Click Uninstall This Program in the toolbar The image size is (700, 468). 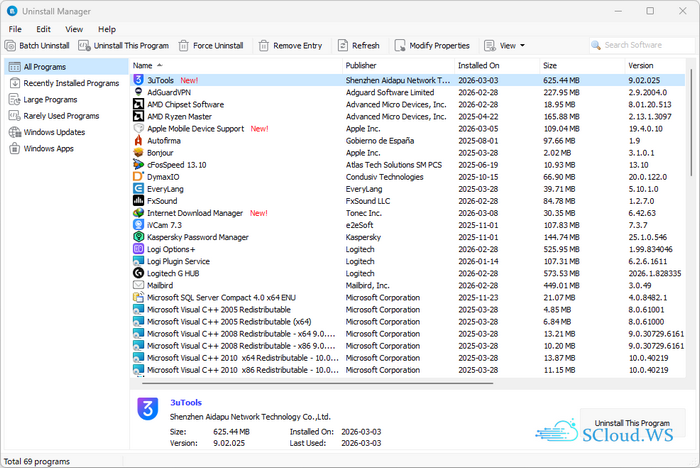124,45
